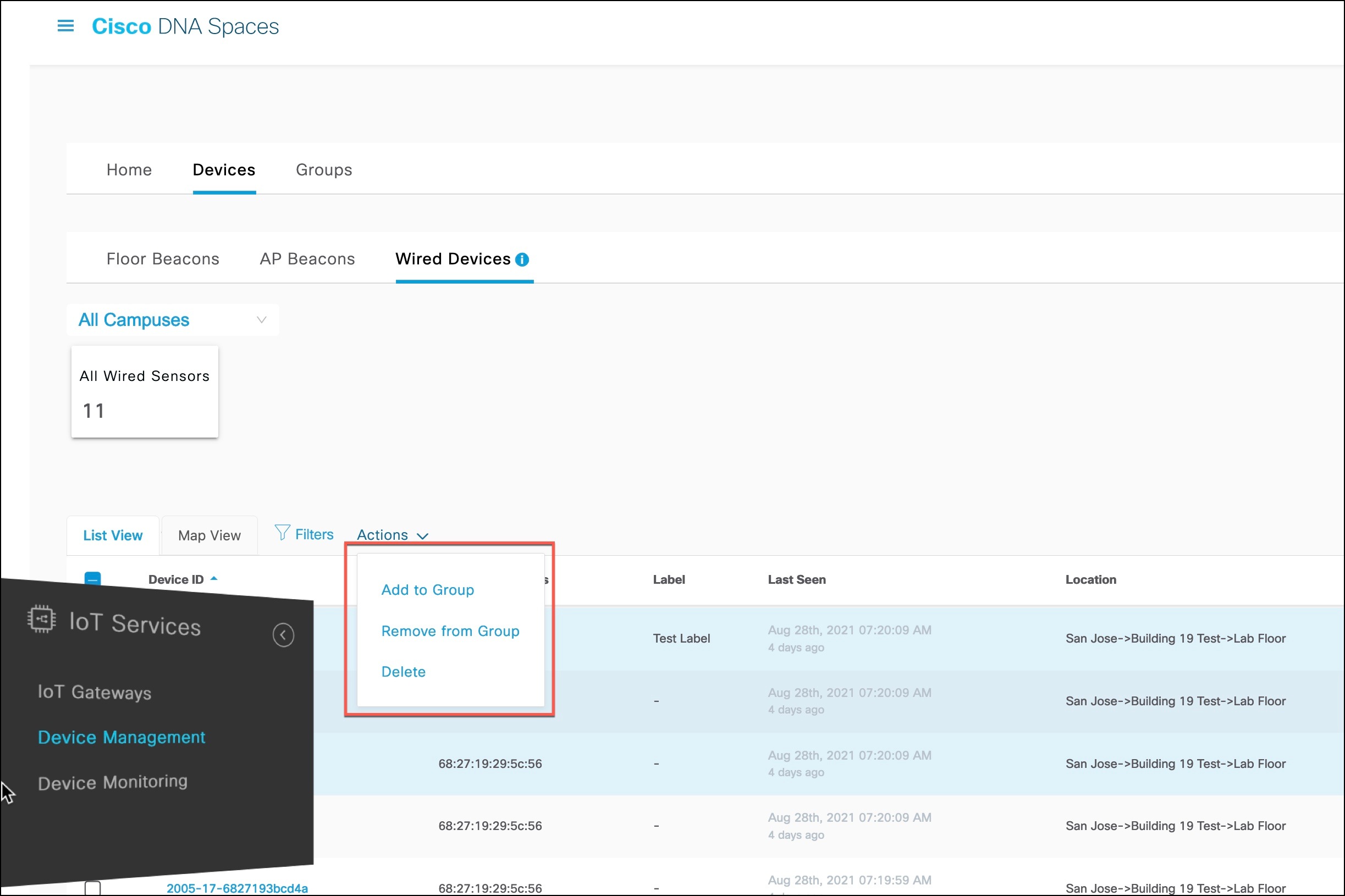Click the Last Seen column header
Image resolution: width=1345 pixels, height=896 pixels.
click(x=797, y=579)
